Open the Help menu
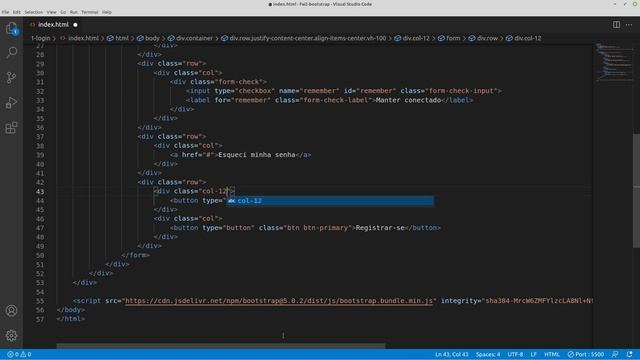Viewport: 640px width, 360px height. (107, 12)
